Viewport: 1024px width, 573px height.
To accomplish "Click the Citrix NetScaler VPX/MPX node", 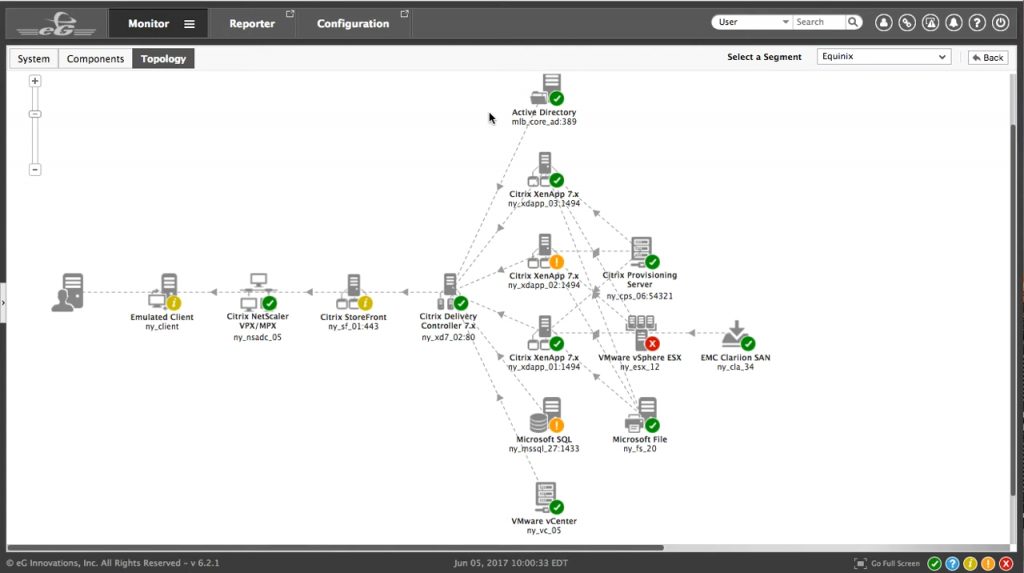I will coord(259,292).
